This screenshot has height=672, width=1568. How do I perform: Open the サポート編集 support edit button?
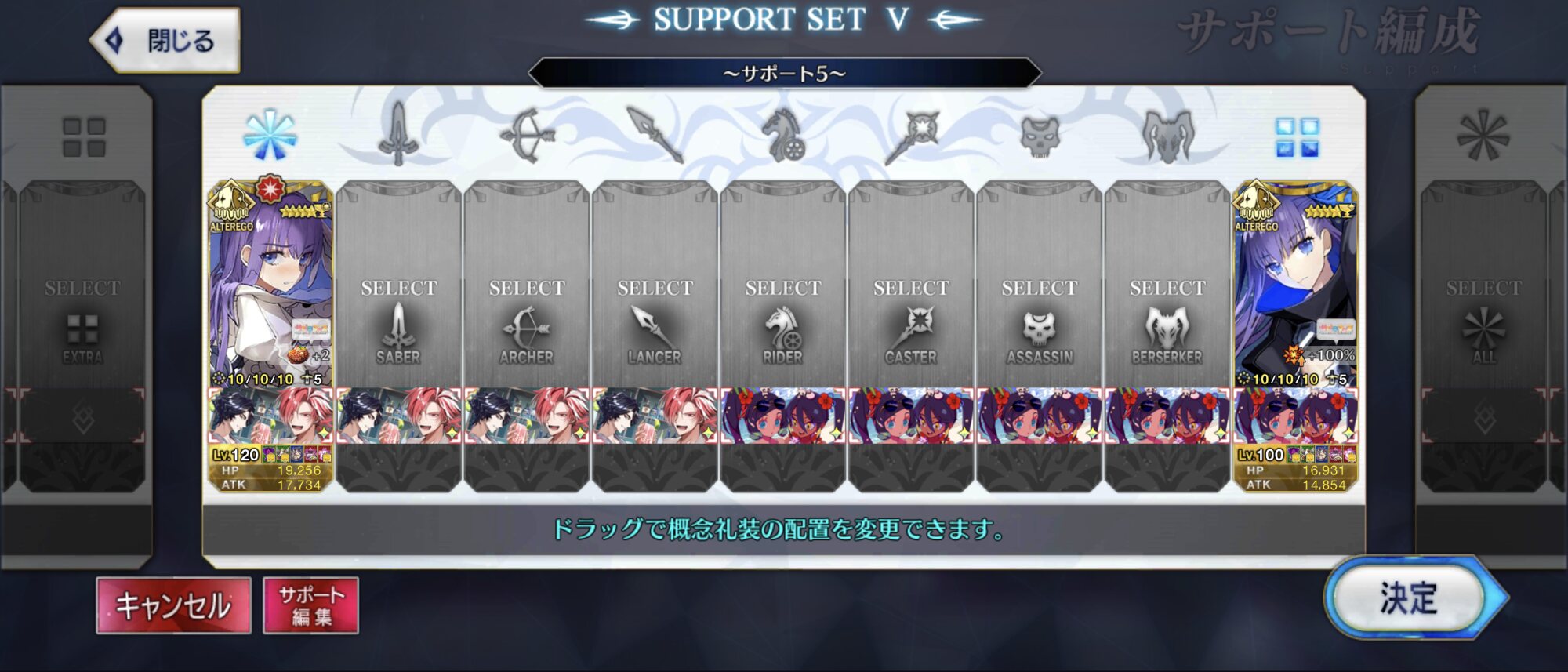[311, 605]
